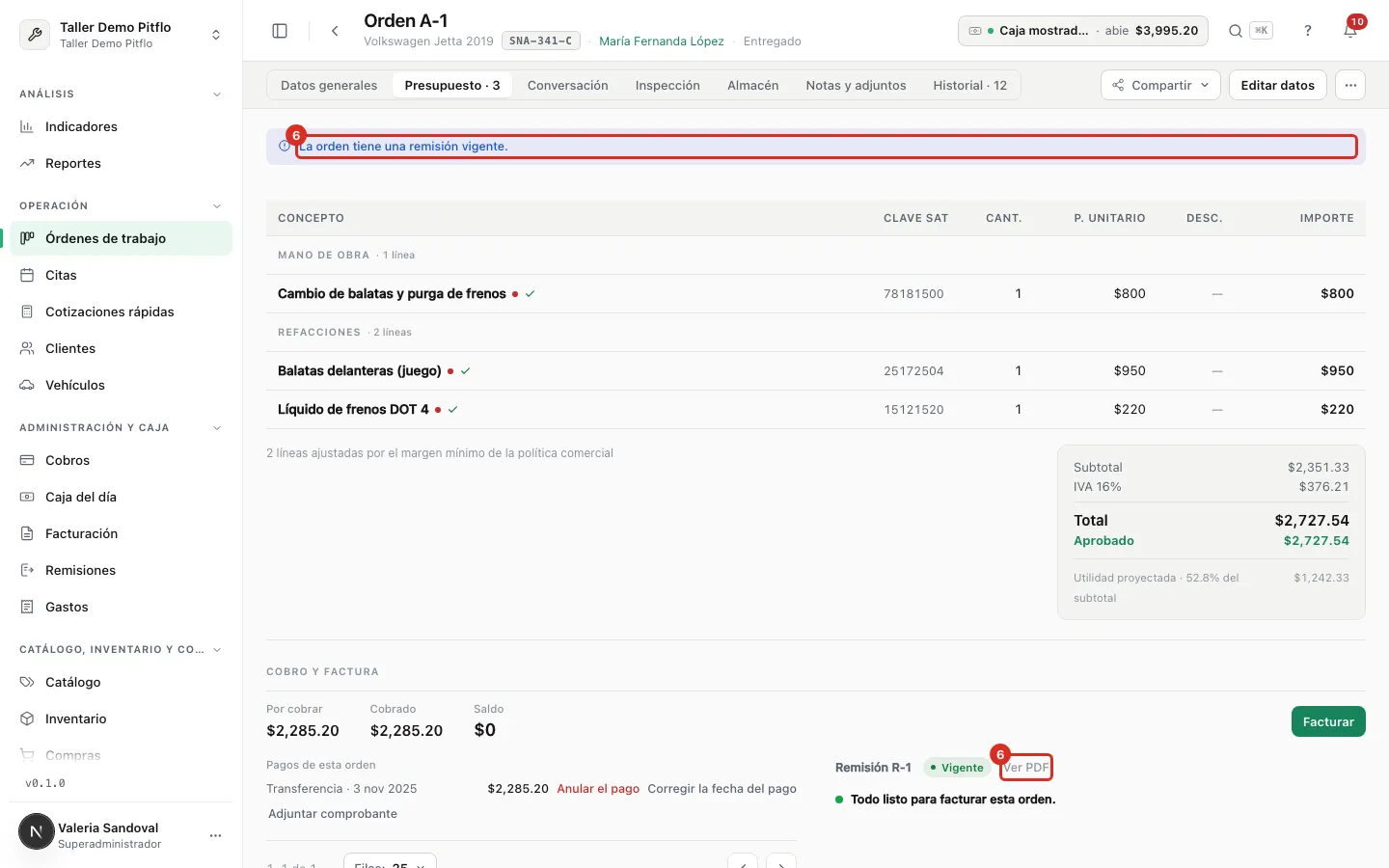Screen dimensions: 1389x868
Task: Click Adjuntar comprobante
Action: 333,813
